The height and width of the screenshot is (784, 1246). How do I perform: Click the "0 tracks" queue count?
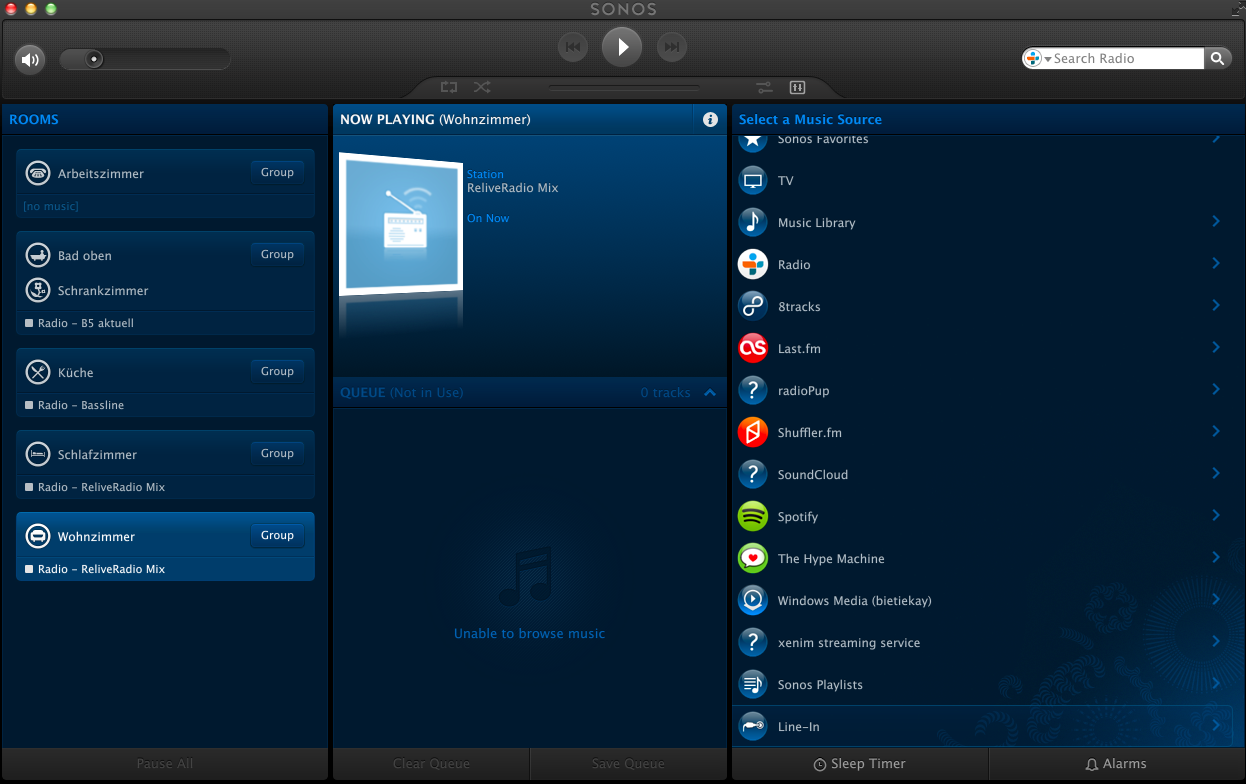click(x=666, y=393)
